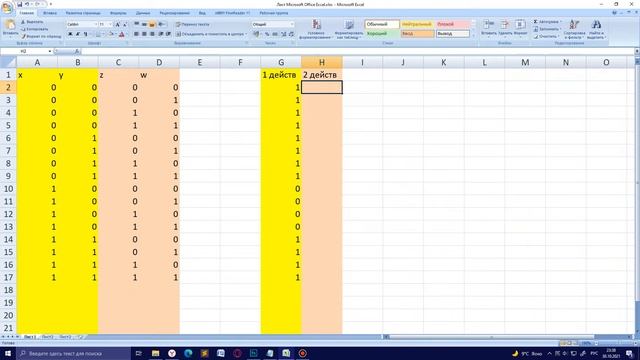Switch to Разметка страницы ribbon tab
The height and width of the screenshot is (360, 640).
point(83,13)
